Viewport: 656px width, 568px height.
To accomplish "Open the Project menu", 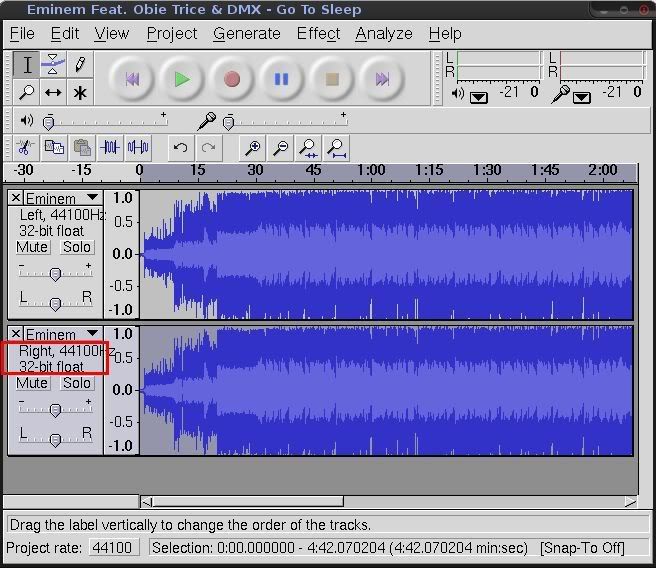I will (x=172, y=33).
